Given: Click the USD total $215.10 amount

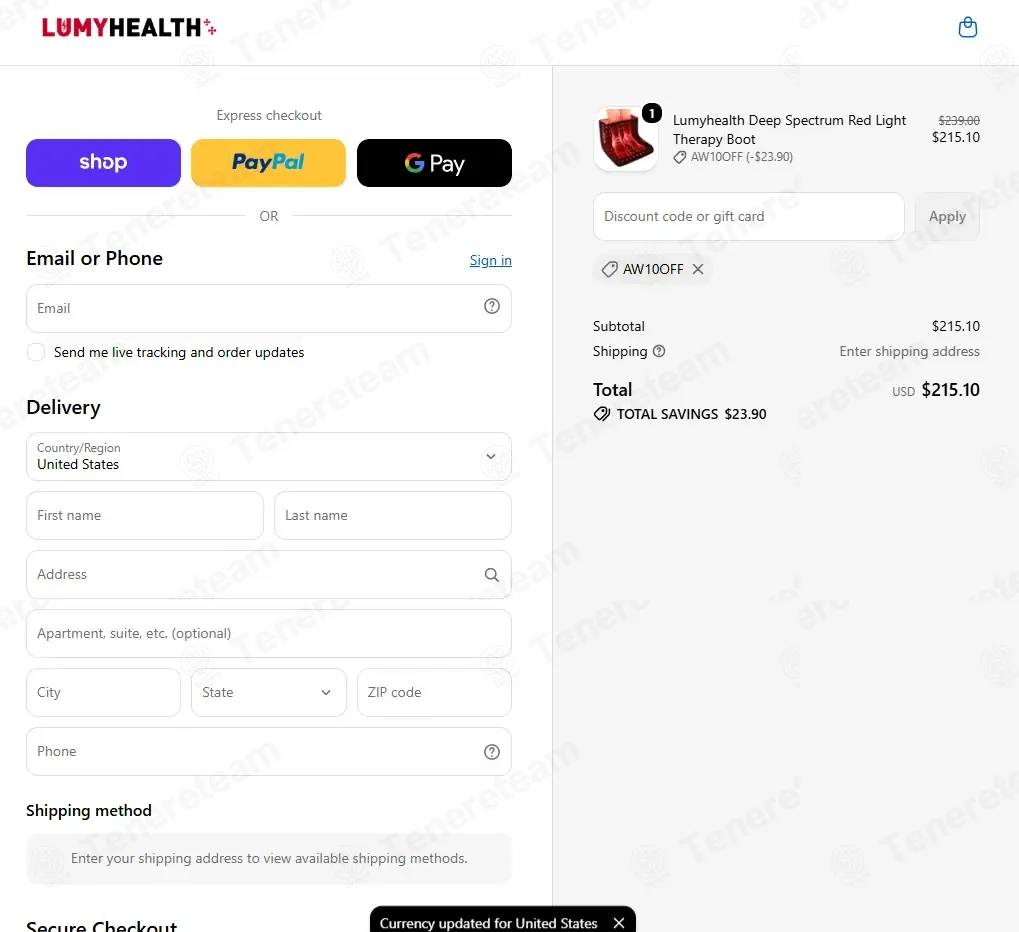Looking at the screenshot, I should click(x=950, y=390).
